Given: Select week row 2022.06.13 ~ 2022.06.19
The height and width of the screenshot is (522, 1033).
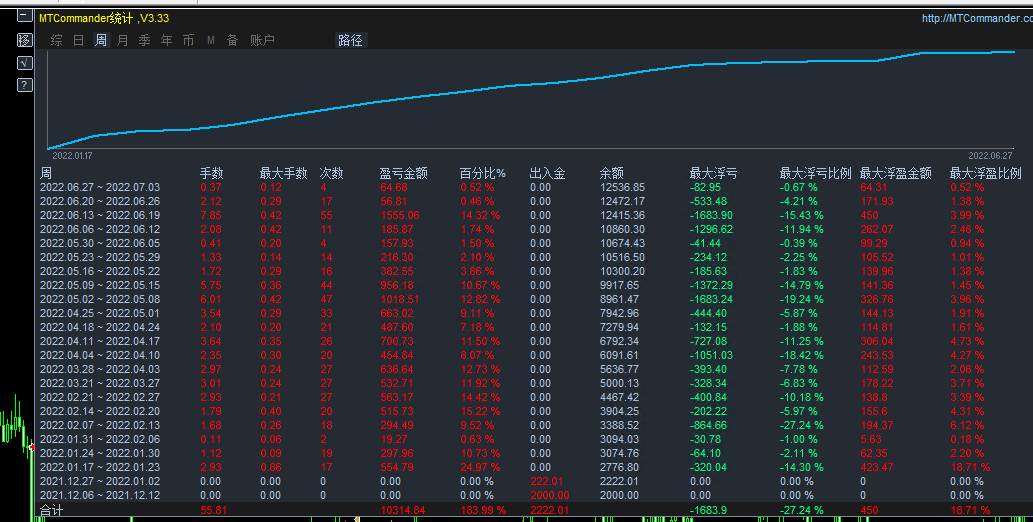Looking at the screenshot, I should (99, 215).
